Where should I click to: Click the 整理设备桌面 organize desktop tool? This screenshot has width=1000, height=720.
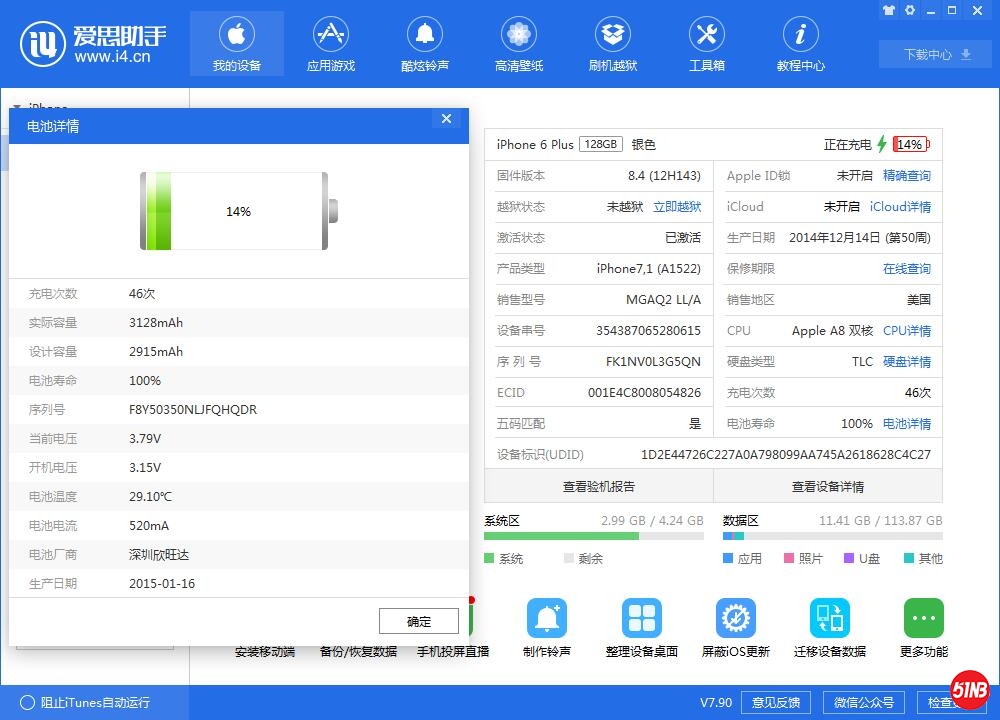(641, 627)
